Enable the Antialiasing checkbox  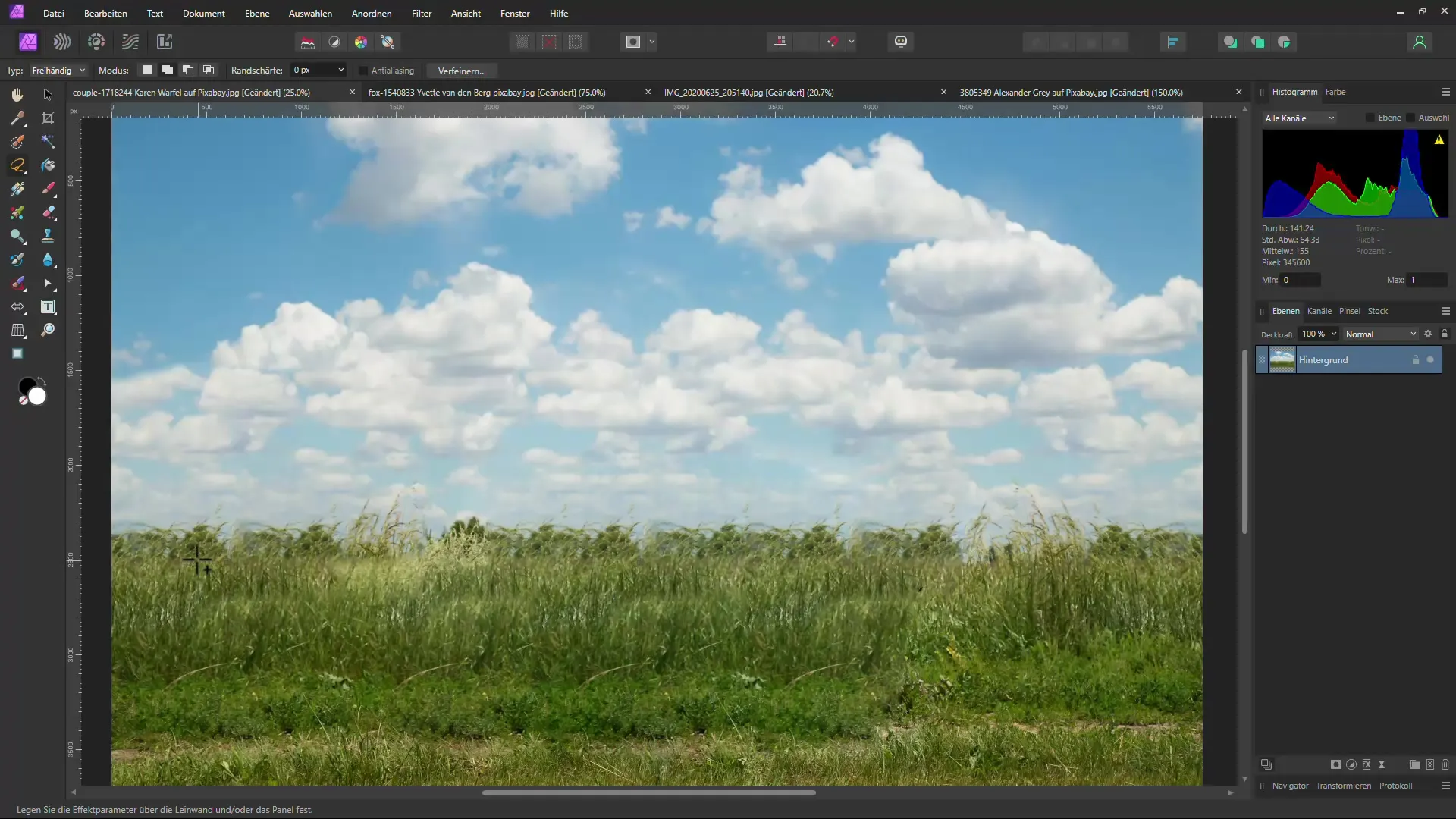pyautogui.click(x=363, y=71)
